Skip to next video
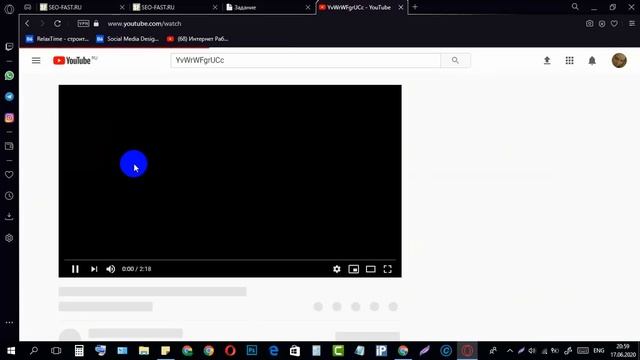The height and width of the screenshot is (360, 640). 94,269
